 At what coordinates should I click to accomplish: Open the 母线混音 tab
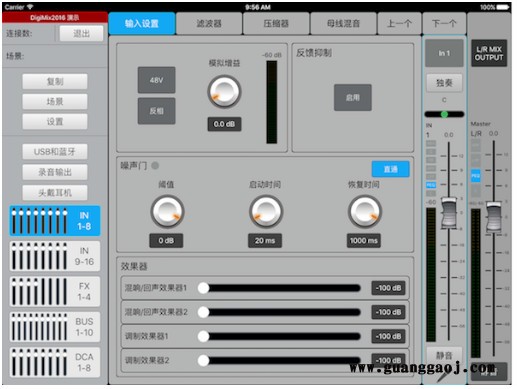[343, 23]
